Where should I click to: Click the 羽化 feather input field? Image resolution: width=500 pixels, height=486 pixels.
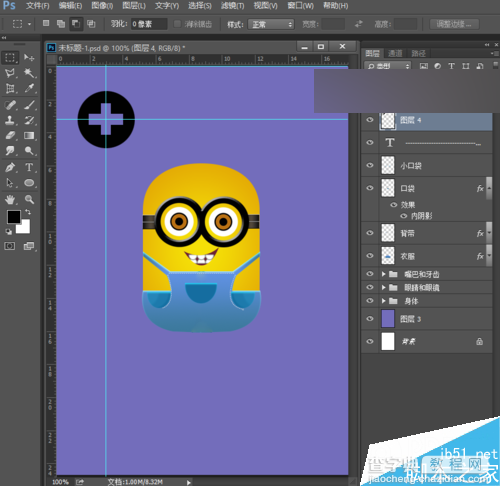(149, 24)
